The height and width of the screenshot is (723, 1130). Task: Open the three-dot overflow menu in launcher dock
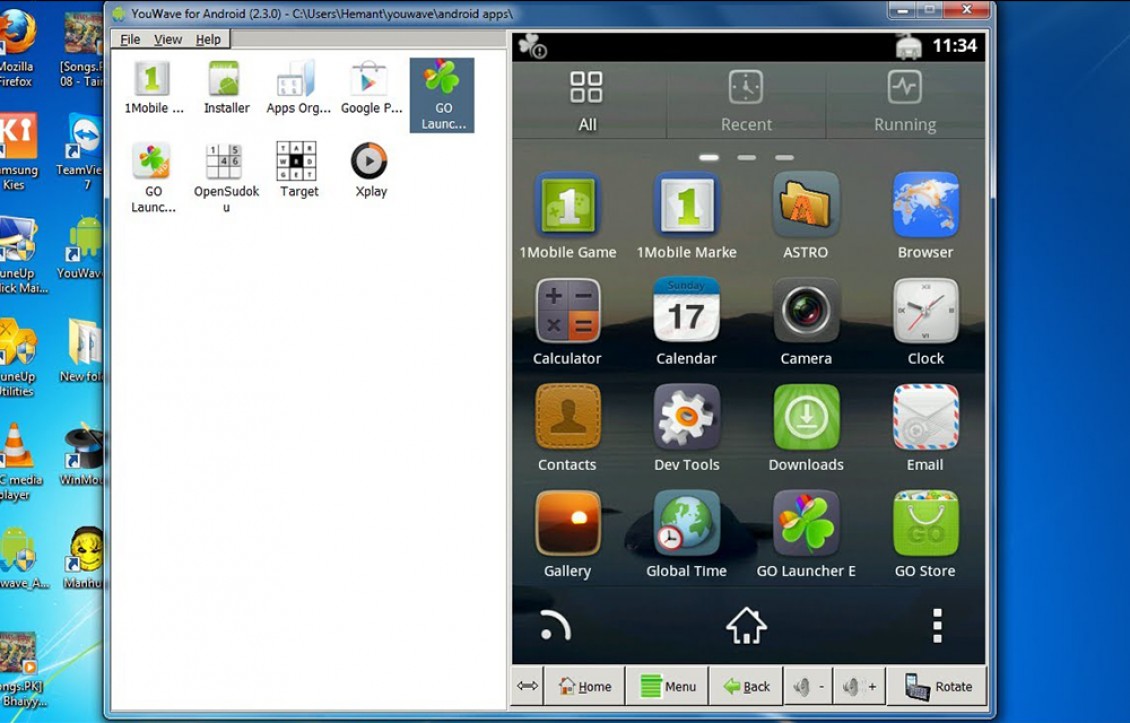tap(937, 626)
